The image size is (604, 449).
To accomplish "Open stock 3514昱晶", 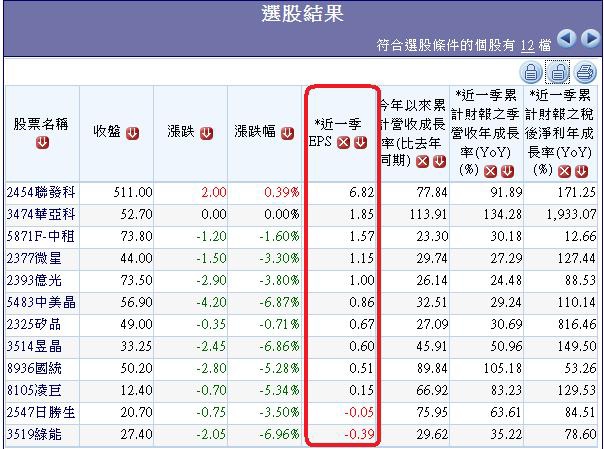I will 34,346.
